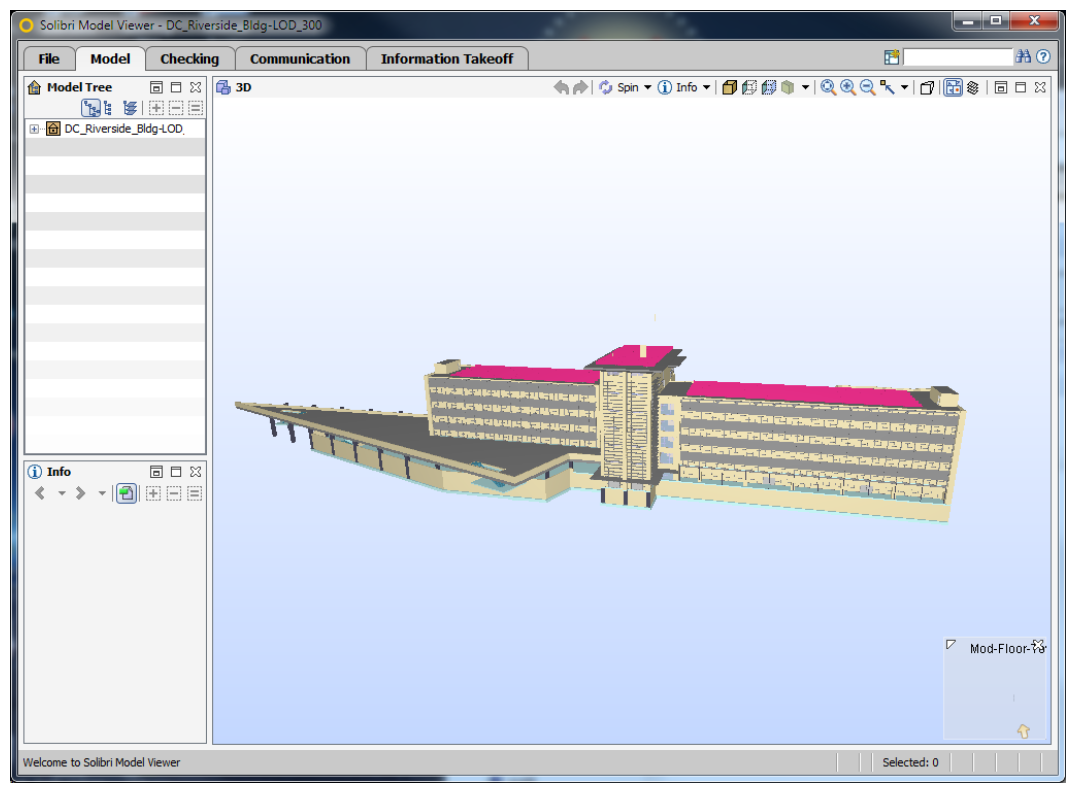The height and width of the screenshot is (788, 1068).
Task: Zoom out of 3D view
Action: (x=867, y=87)
